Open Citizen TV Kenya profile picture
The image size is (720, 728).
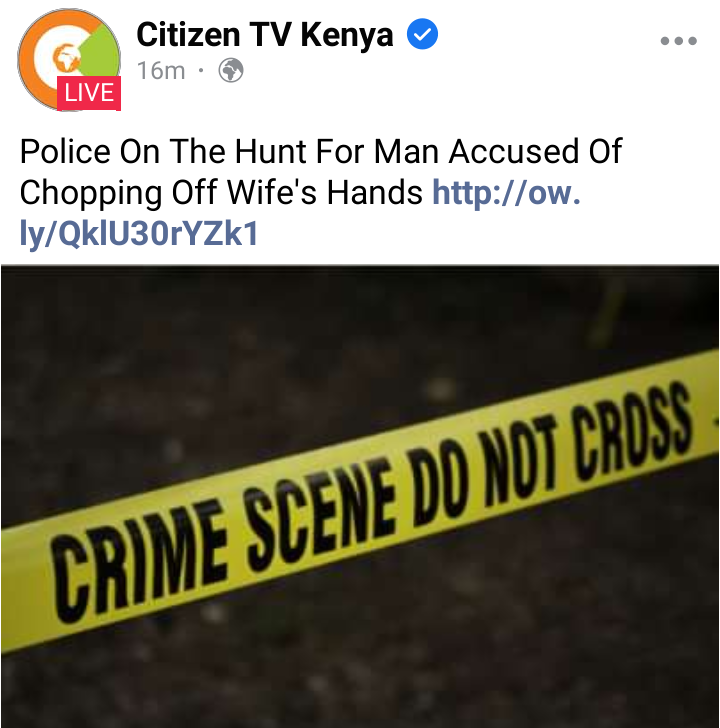pyautogui.click(x=69, y=59)
